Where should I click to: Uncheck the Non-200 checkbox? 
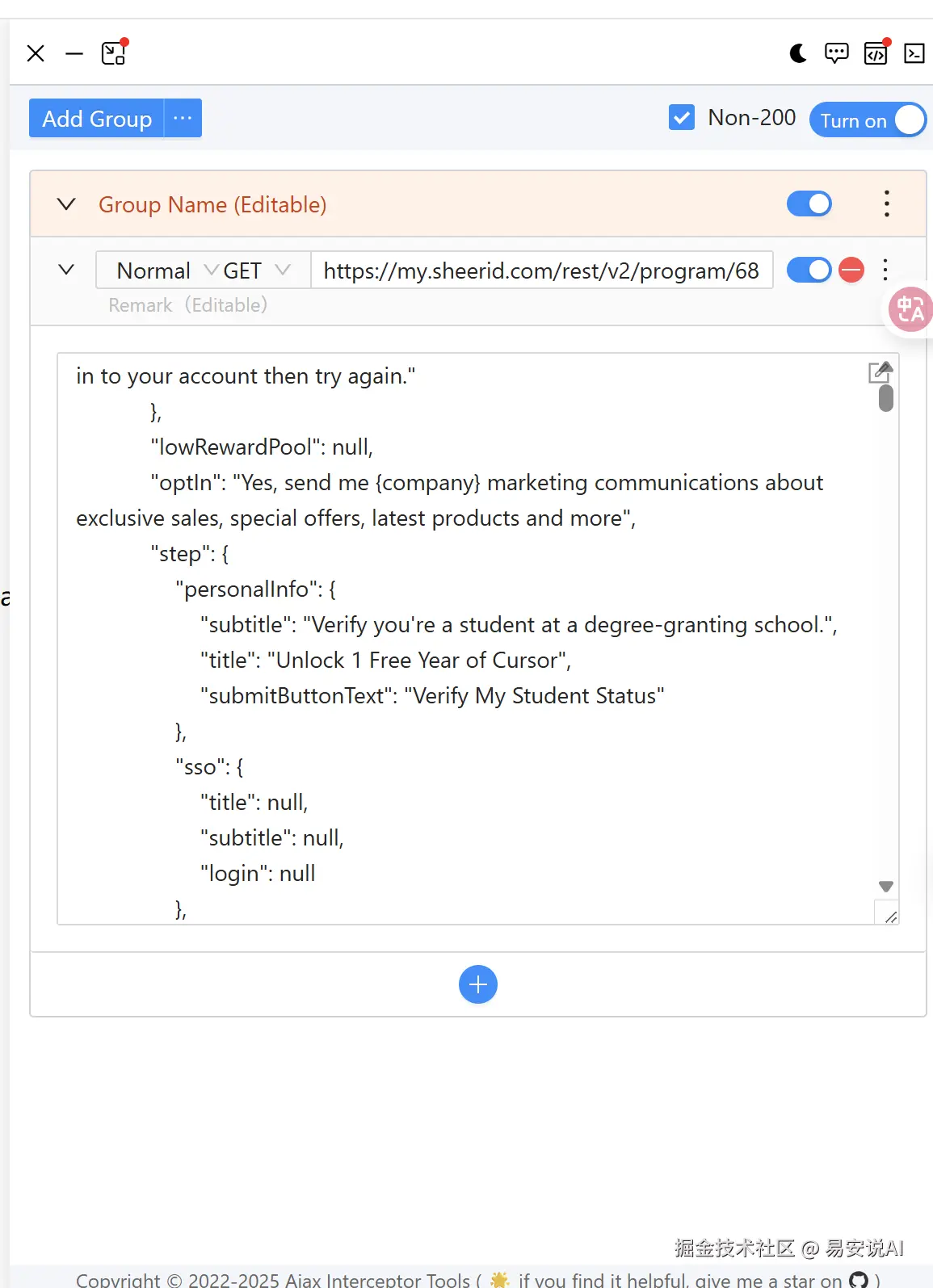682,118
